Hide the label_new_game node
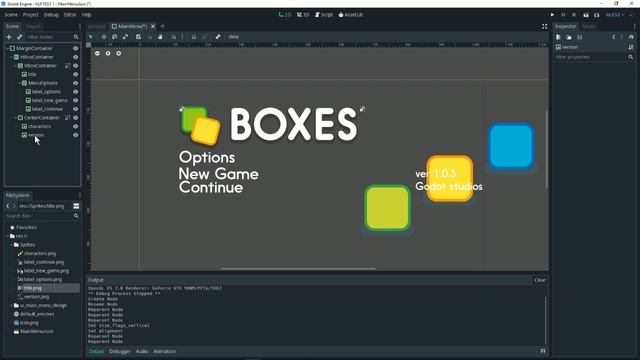640x360 pixels. pyautogui.click(x=76, y=100)
